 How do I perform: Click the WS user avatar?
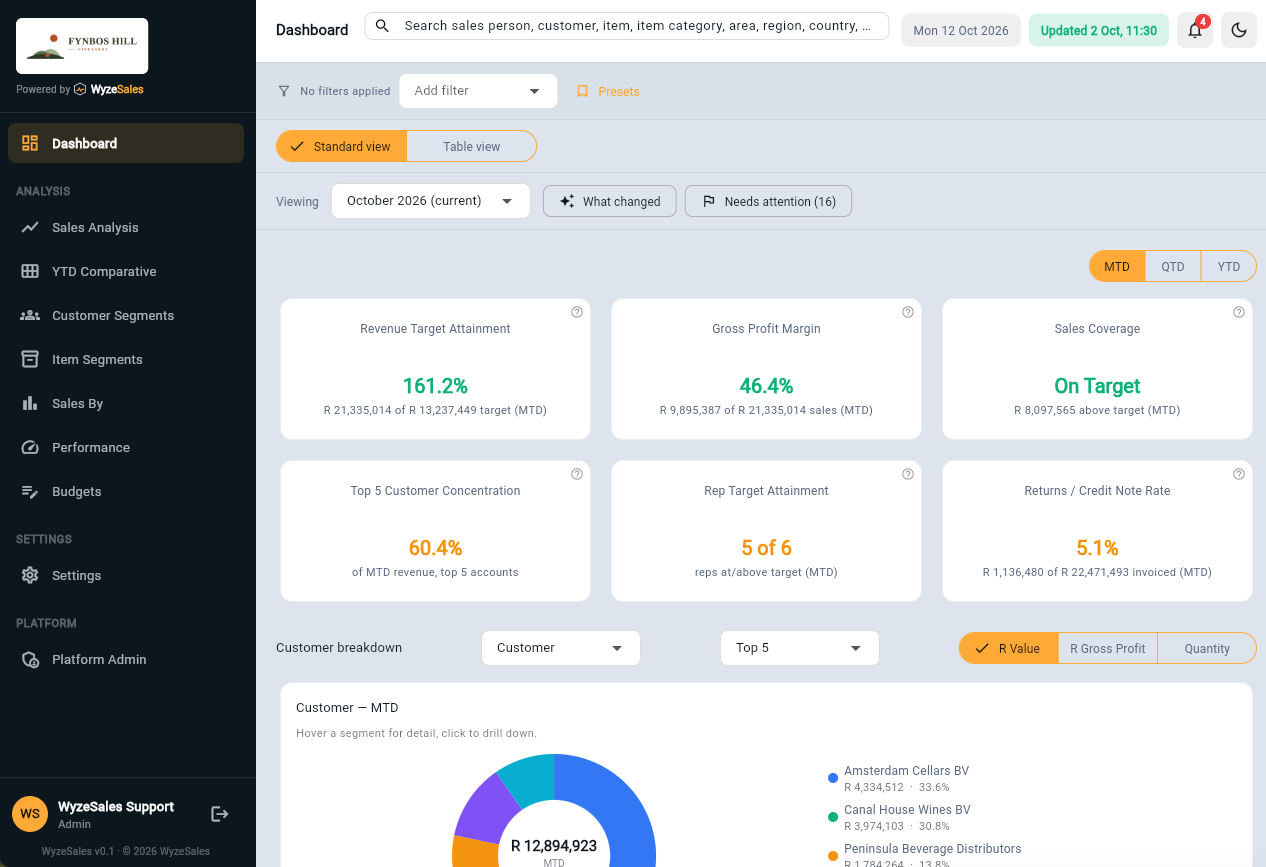[30, 814]
